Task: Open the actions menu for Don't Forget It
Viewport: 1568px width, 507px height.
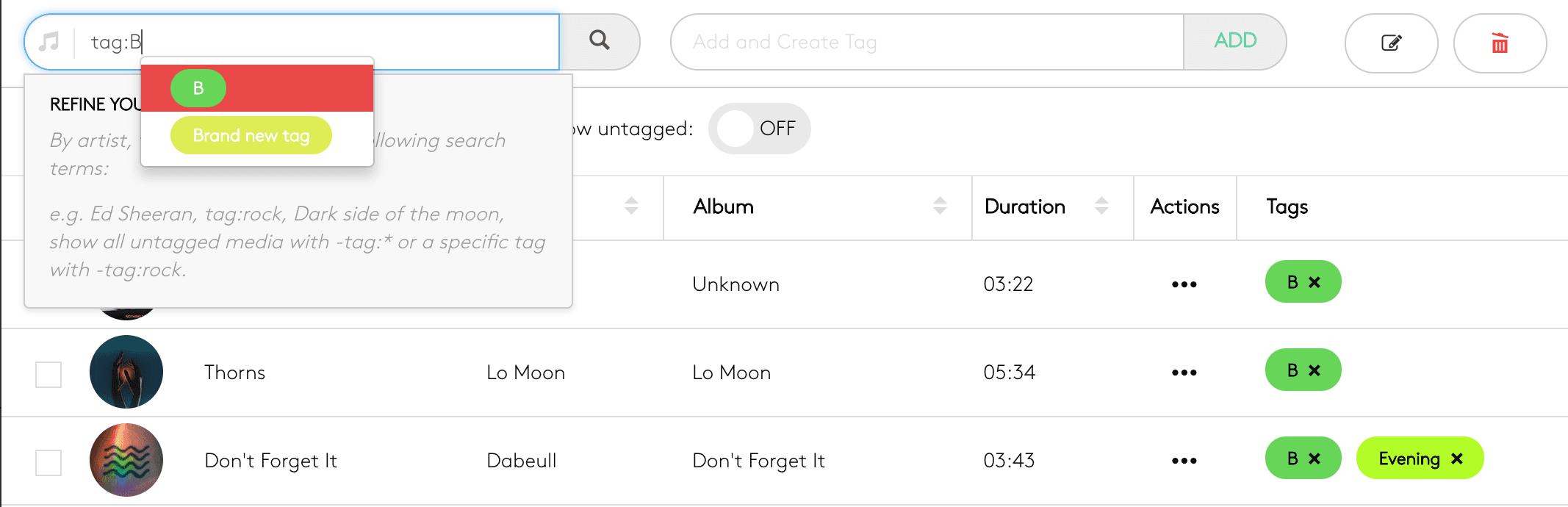Action: (x=1183, y=461)
